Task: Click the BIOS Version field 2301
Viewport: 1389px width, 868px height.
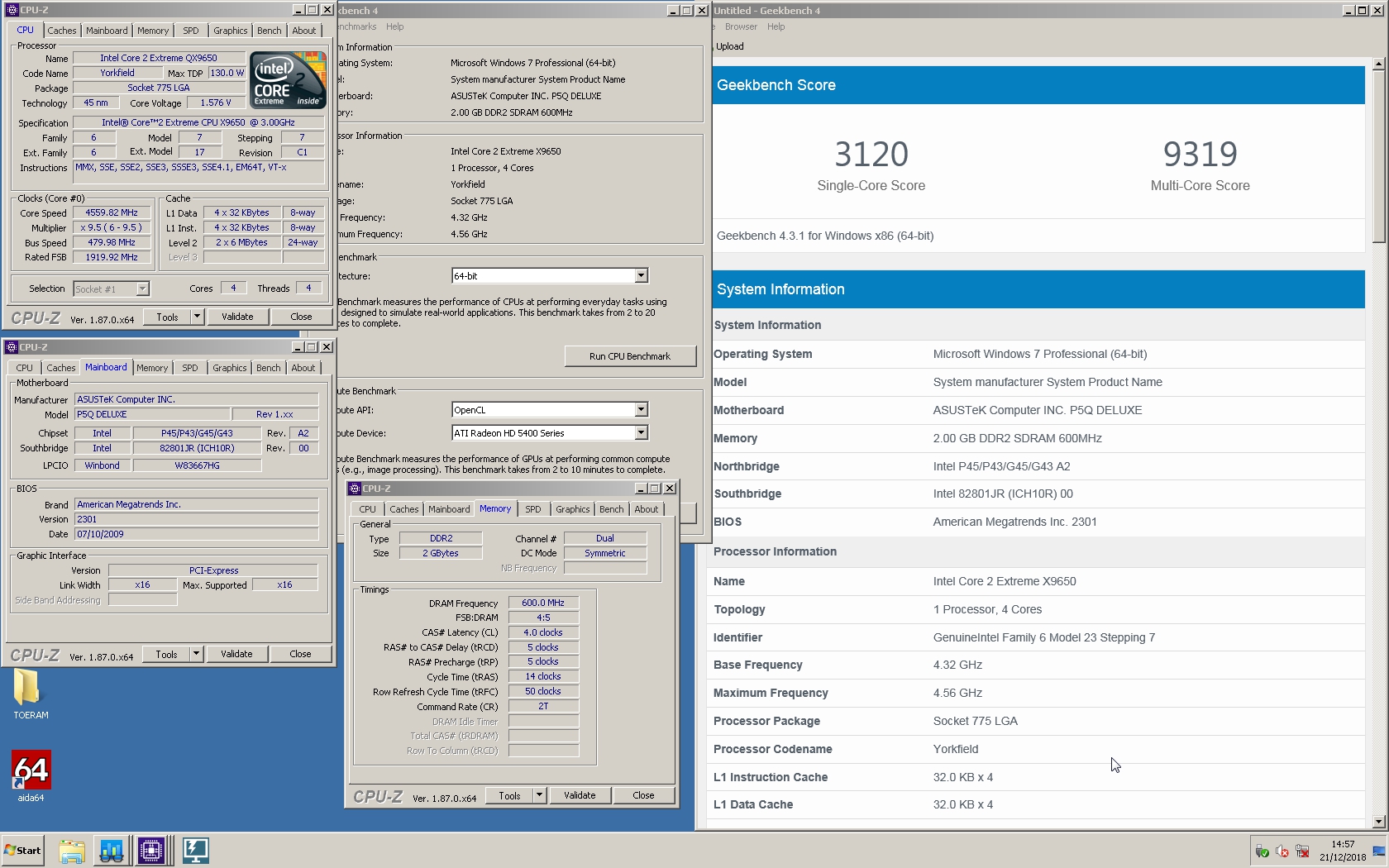Action: tap(197, 519)
